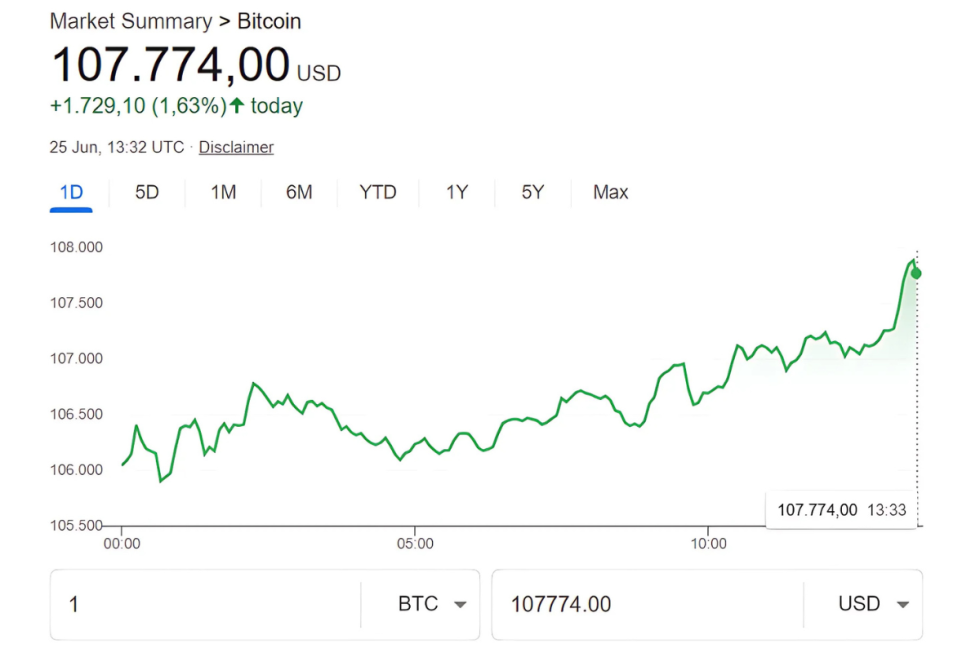Screen dimensions: 980x653
Task: Click the green endpoint dot on the chart
Action: (915, 272)
